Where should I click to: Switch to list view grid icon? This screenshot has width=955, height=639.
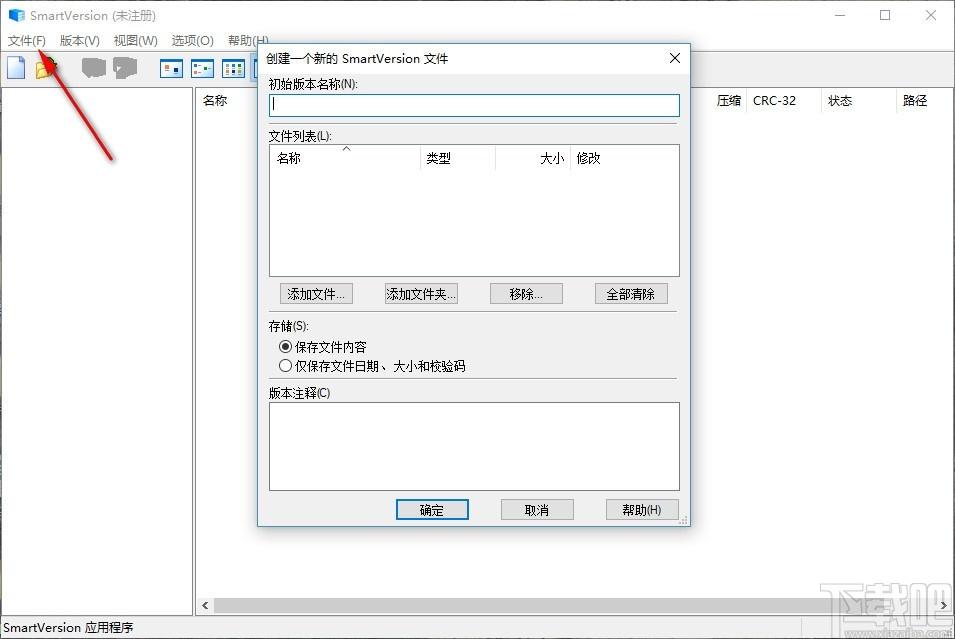click(x=233, y=68)
